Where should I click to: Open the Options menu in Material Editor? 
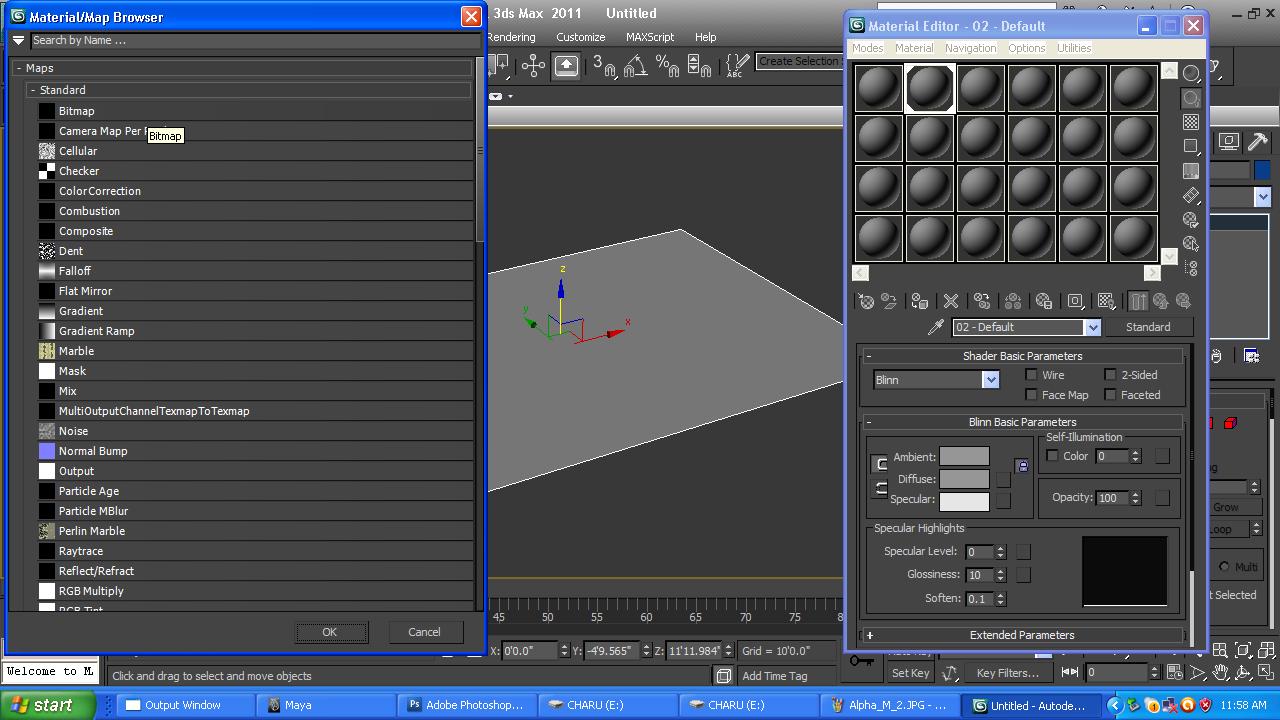click(1026, 47)
